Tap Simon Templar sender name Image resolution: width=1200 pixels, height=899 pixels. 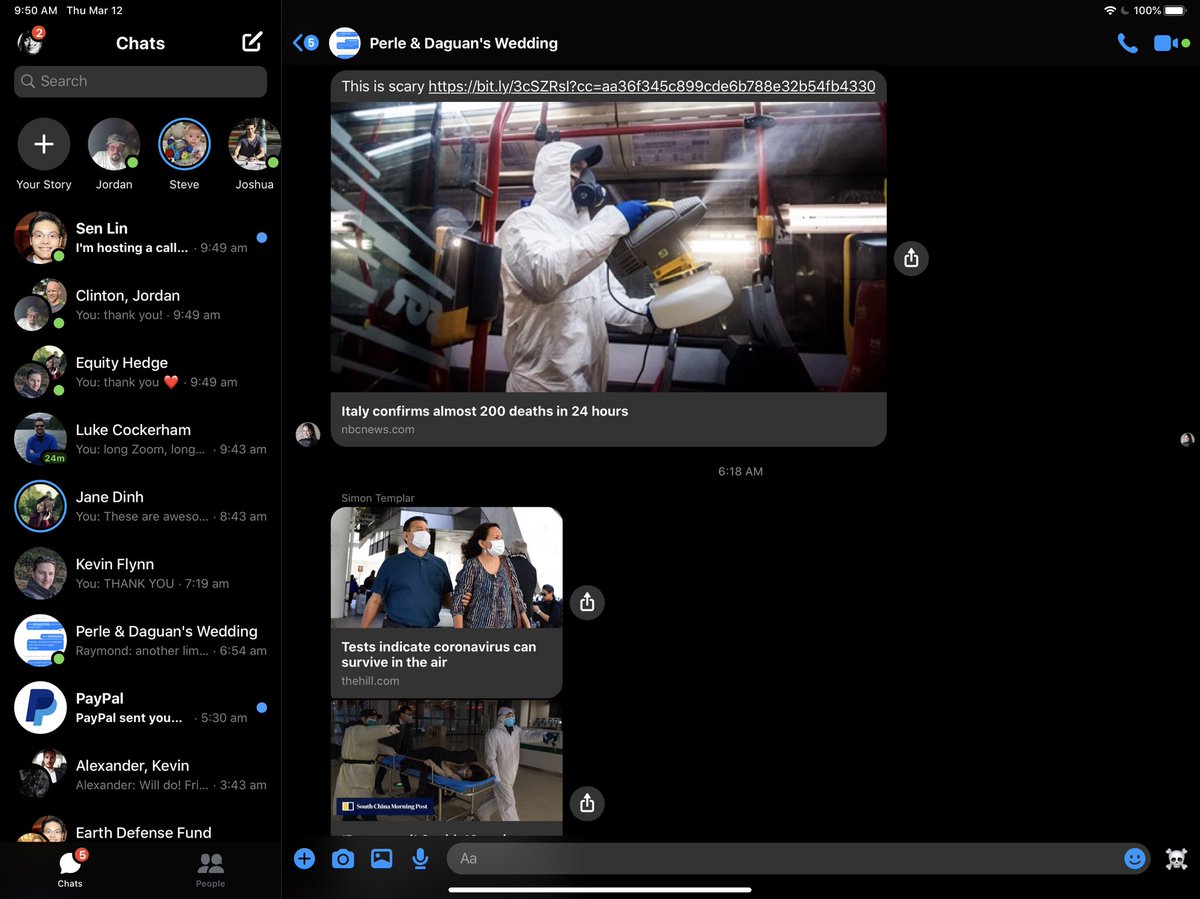(x=378, y=498)
